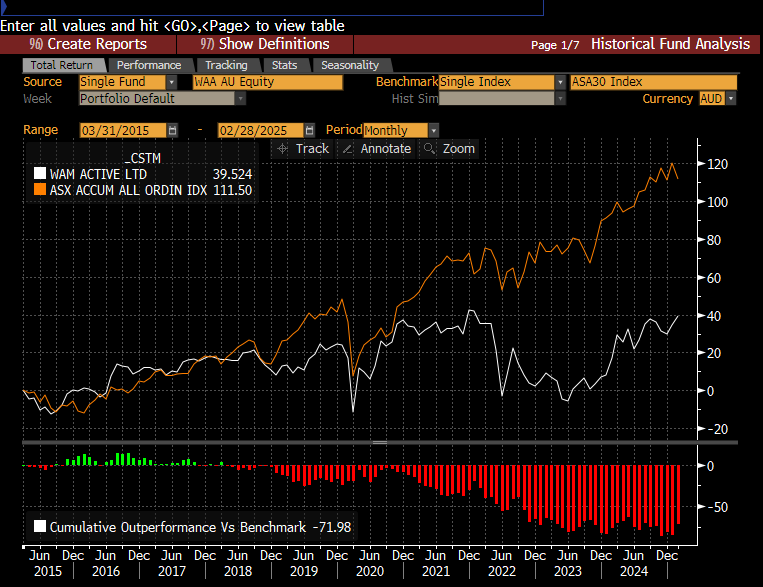Screen dimensions: 763x587
Task: Click the end date 02/28/2025 field
Action: [x=260, y=130]
